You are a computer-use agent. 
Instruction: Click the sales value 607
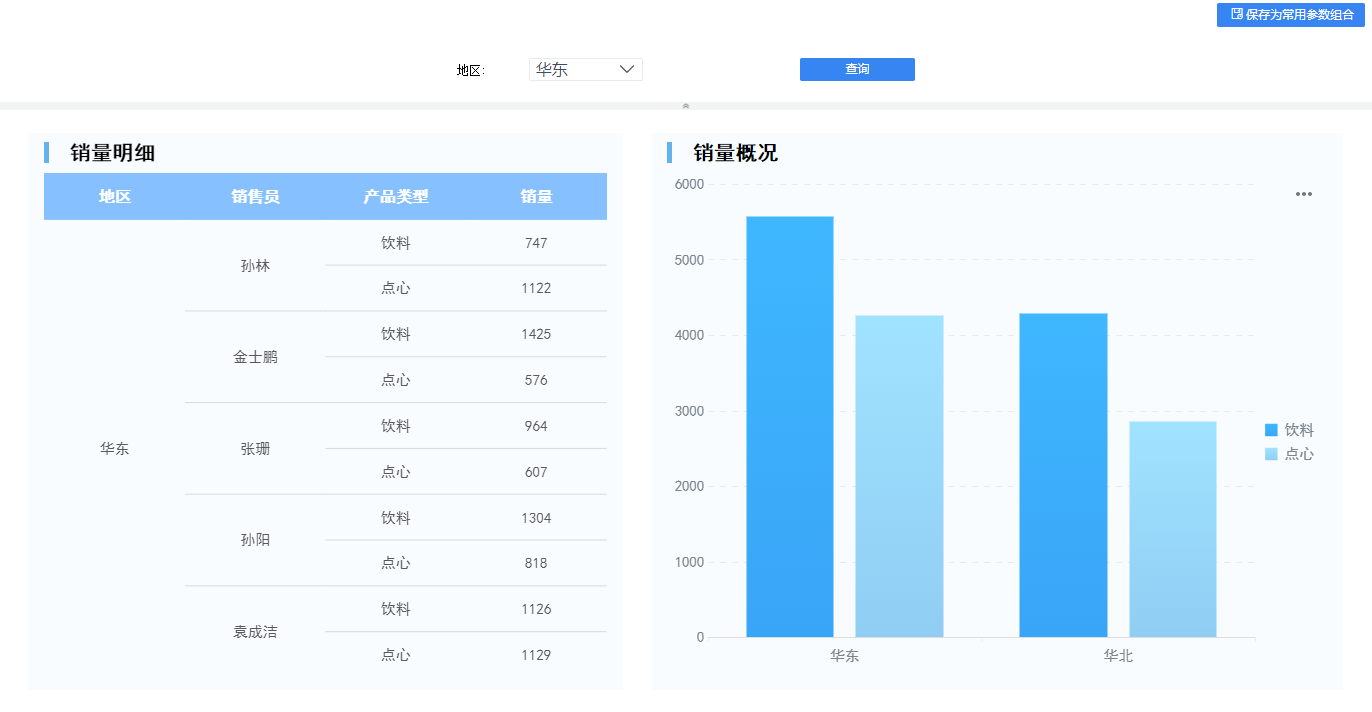coord(536,472)
